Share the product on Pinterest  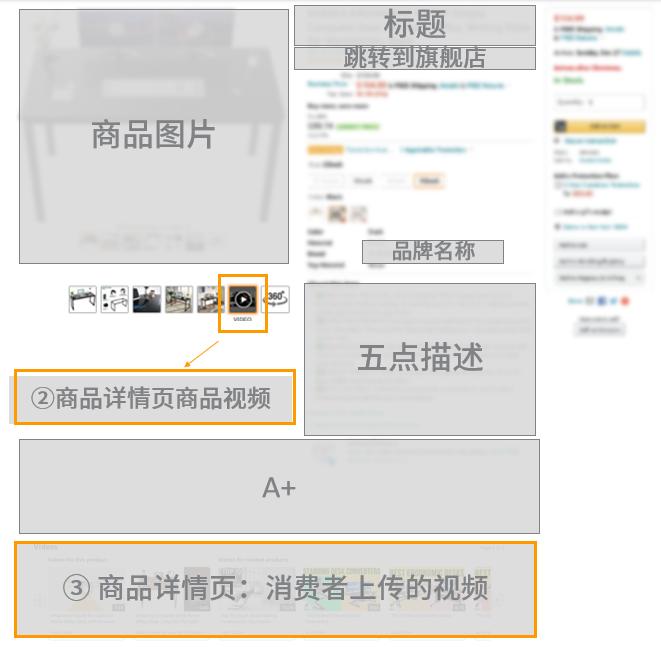tap(625, 301)
